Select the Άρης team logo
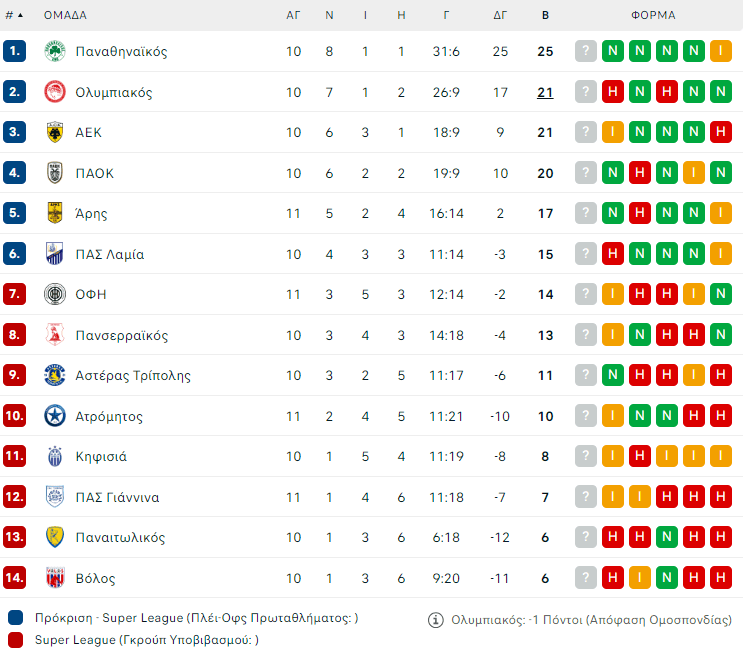The image size is (747, 653). [55, 213]
